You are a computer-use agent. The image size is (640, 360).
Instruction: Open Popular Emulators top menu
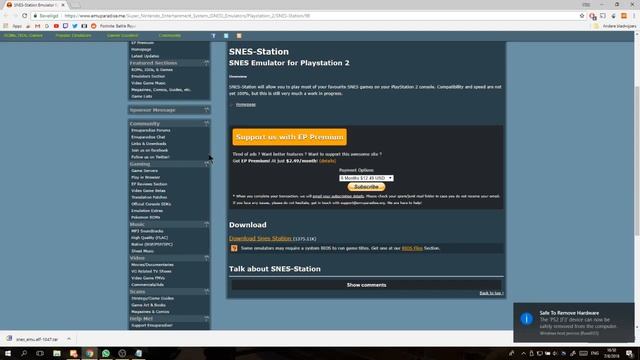click(x=73, y=36)
